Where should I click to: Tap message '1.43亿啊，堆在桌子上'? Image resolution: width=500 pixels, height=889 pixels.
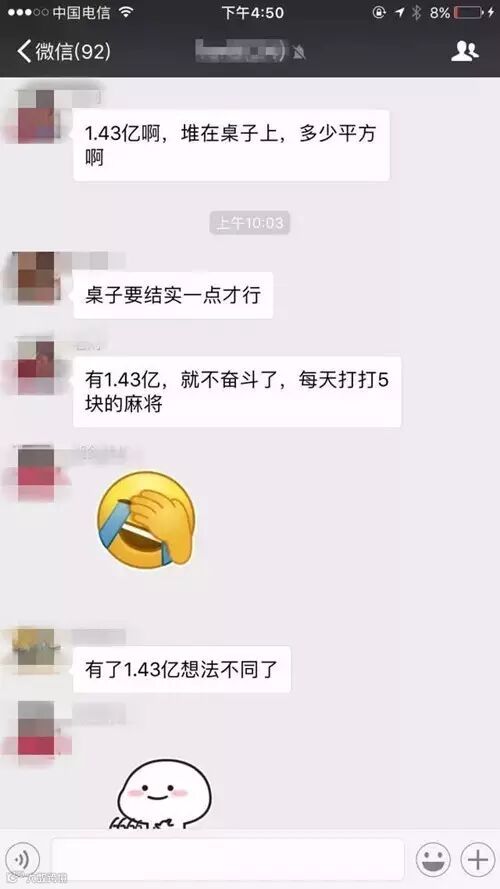(231, 145)
